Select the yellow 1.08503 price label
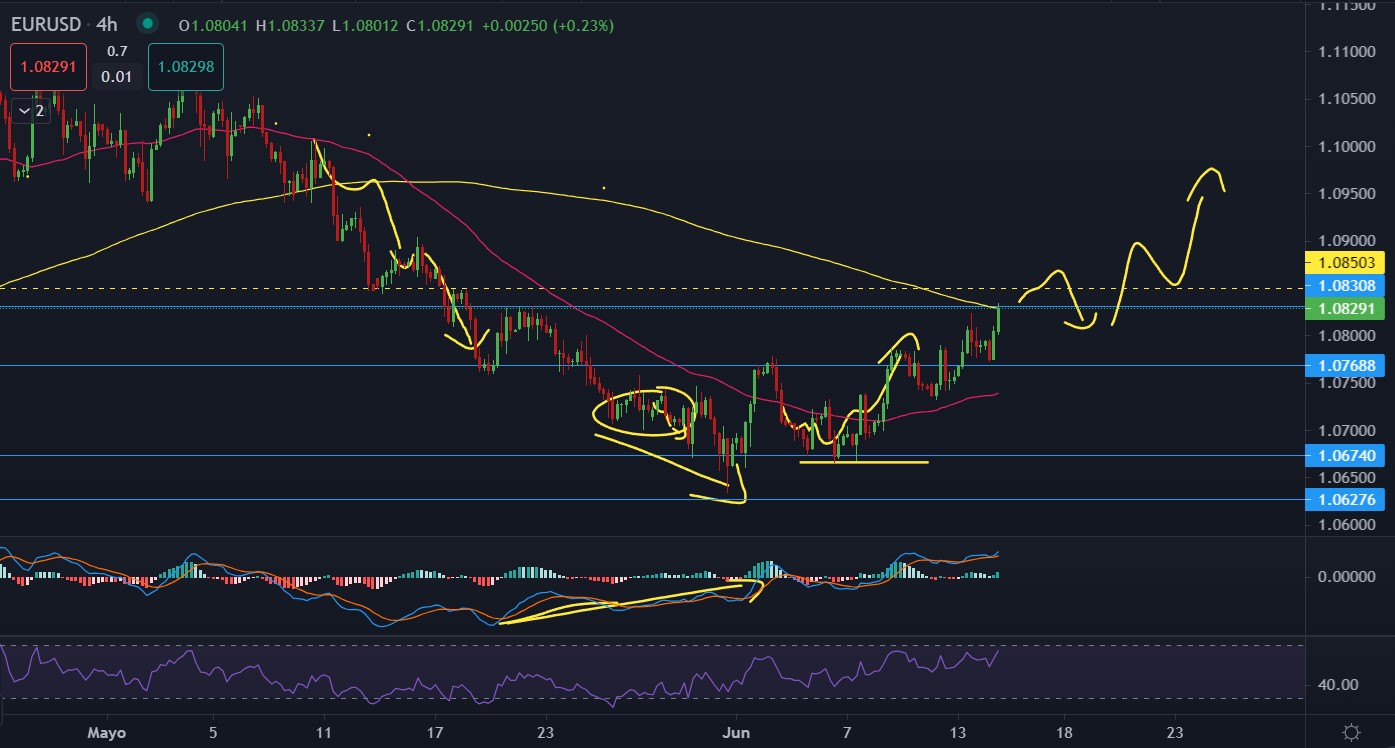The image size is (1395, 748). coord(1345,263)
